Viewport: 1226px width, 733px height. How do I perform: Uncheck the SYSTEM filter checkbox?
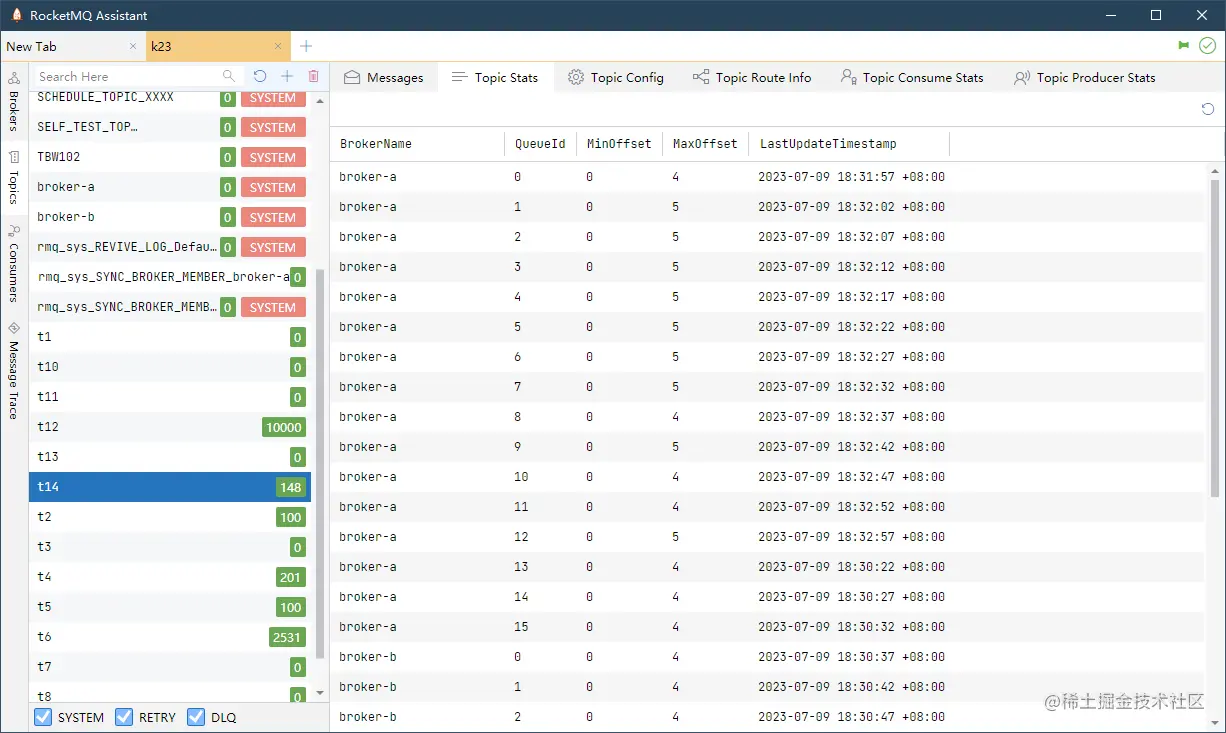pyautogui.click(x=43, y=717)
